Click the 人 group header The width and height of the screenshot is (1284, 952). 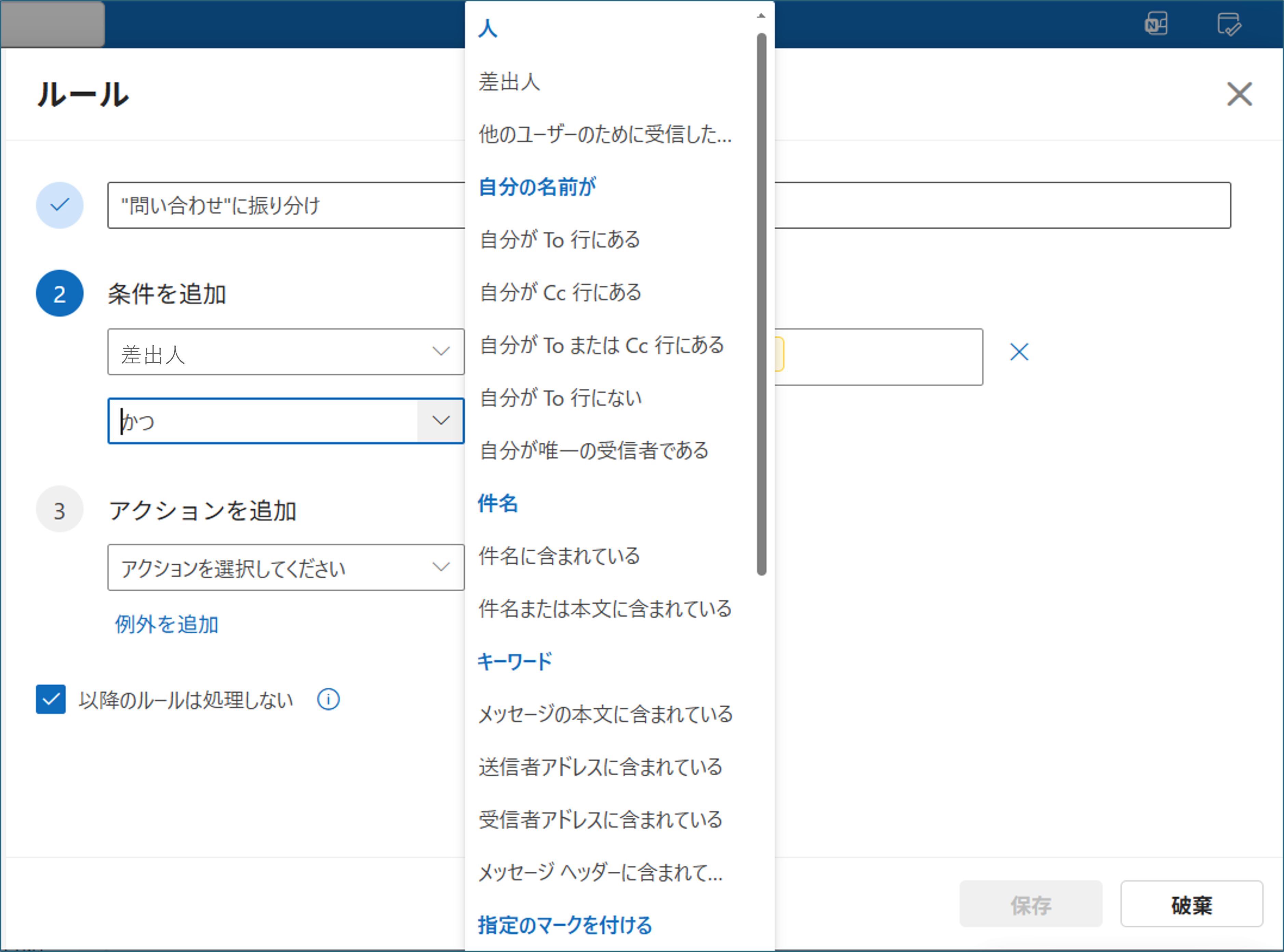[x=487, y=28]
